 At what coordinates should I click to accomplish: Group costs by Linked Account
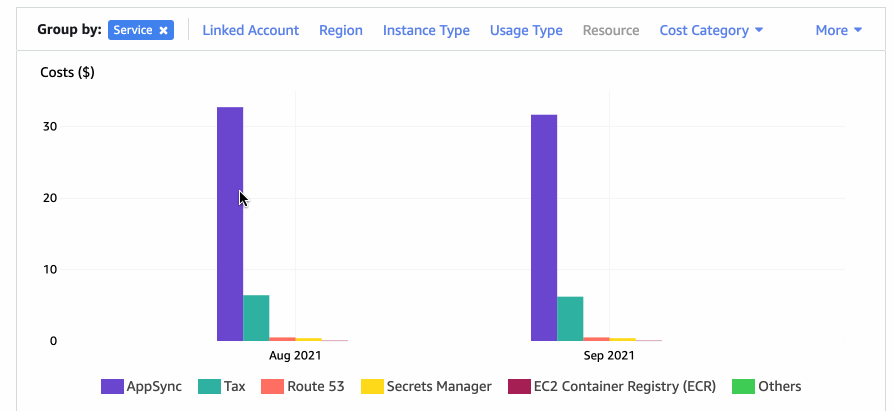tap(250, 30)
